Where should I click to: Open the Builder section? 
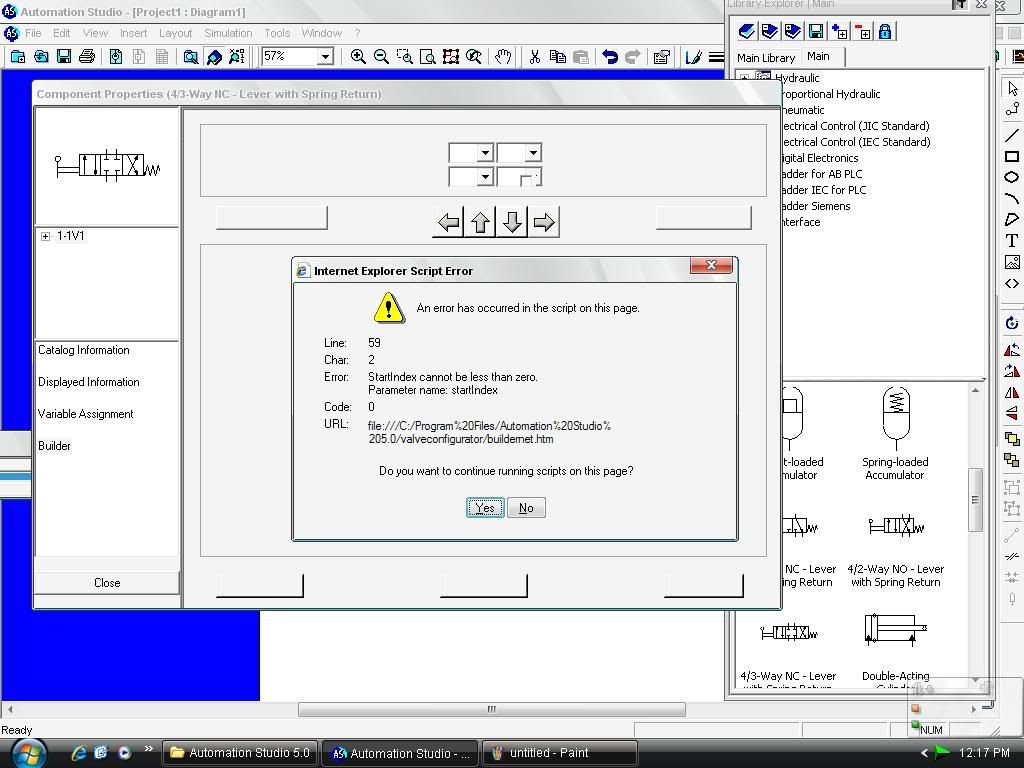[54, 446]
